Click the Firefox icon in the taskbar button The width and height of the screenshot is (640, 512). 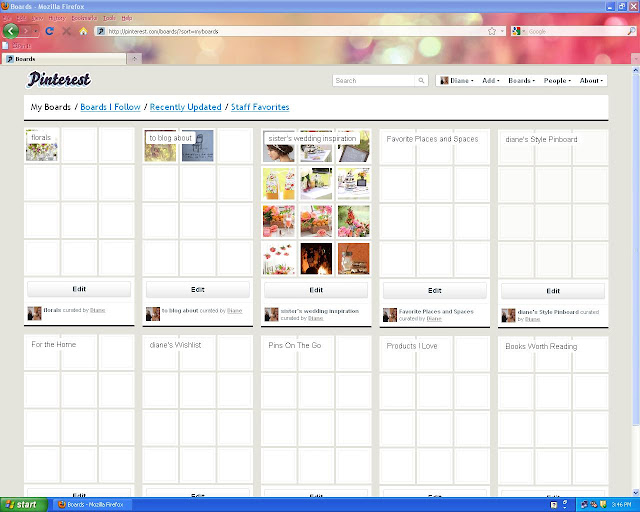coord(62,505)
